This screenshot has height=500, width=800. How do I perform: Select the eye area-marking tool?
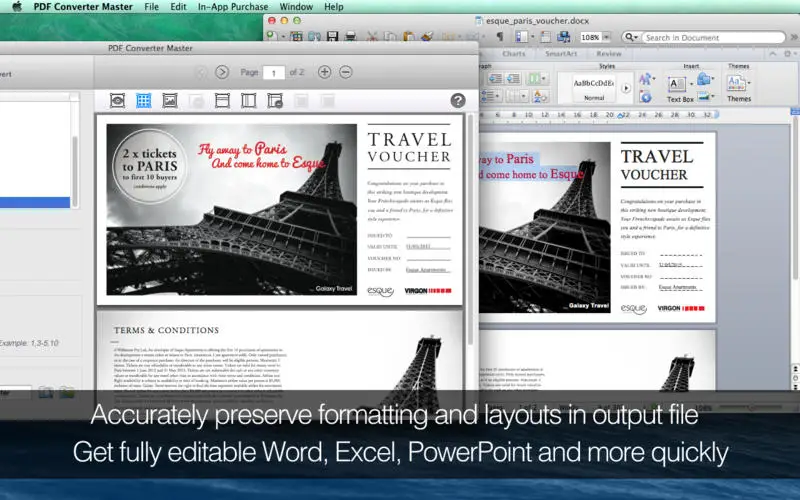(117, 101)
